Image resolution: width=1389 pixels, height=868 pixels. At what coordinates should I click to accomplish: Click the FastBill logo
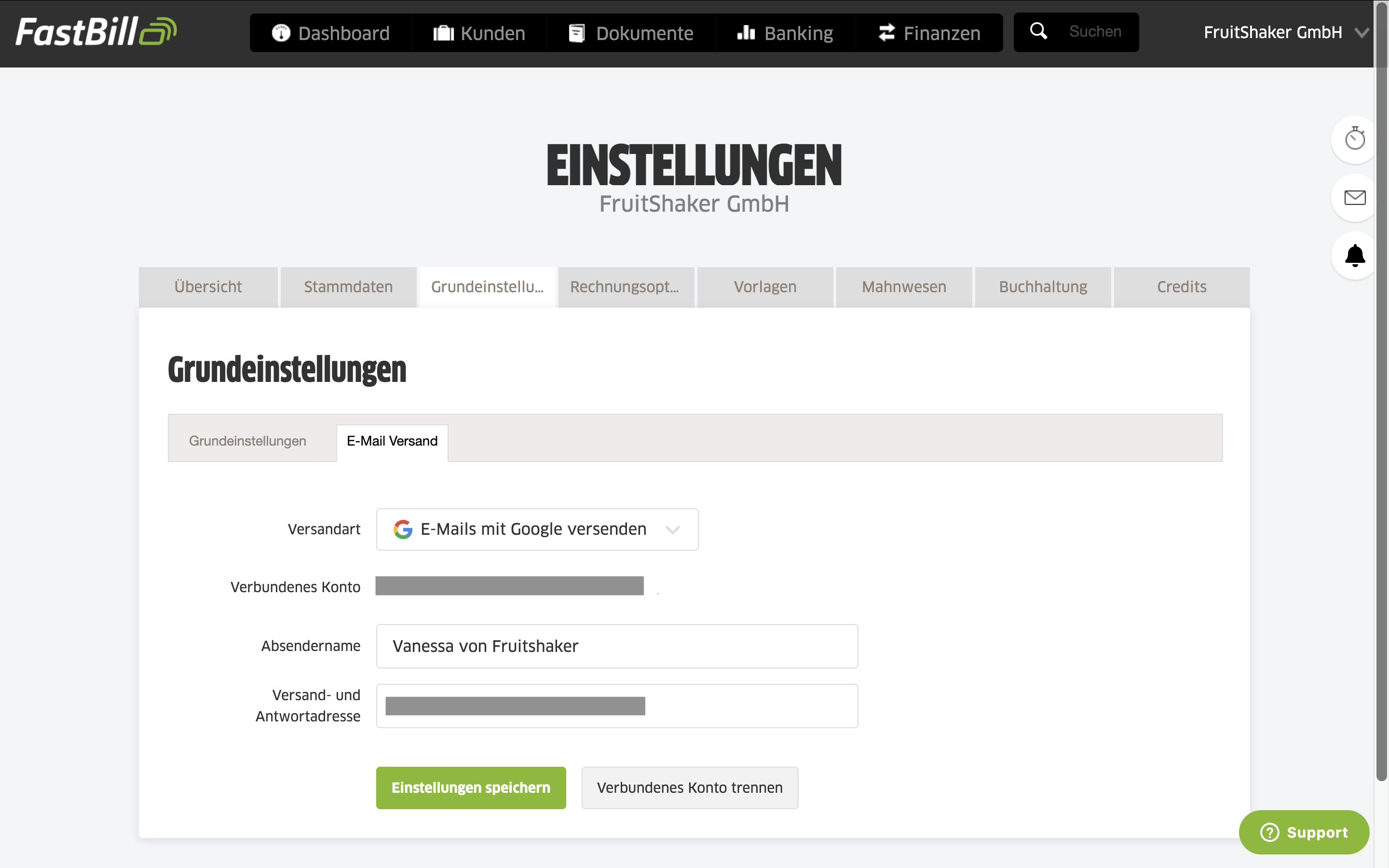[x=96, y=31]
